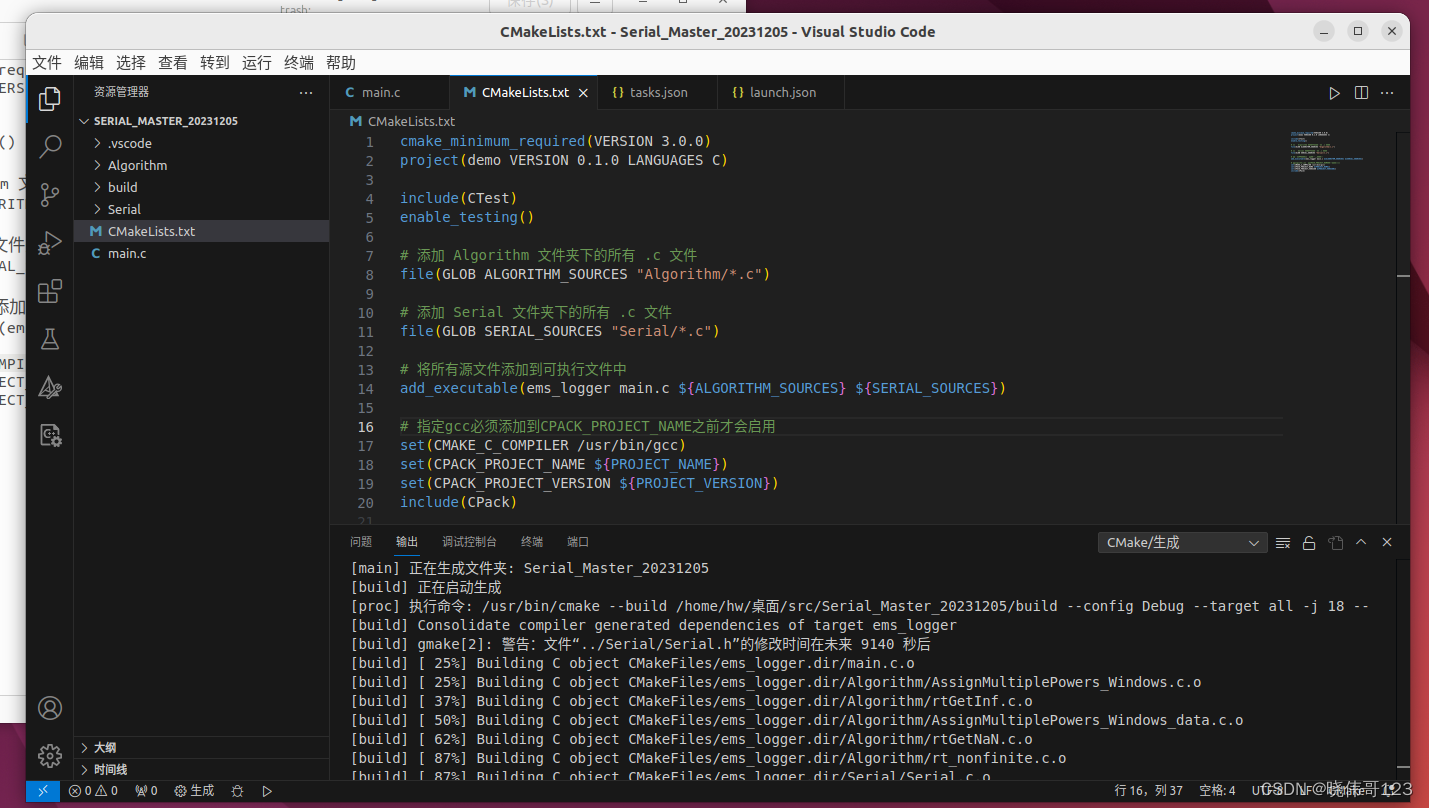Expand the build folder

pos(202,187)
